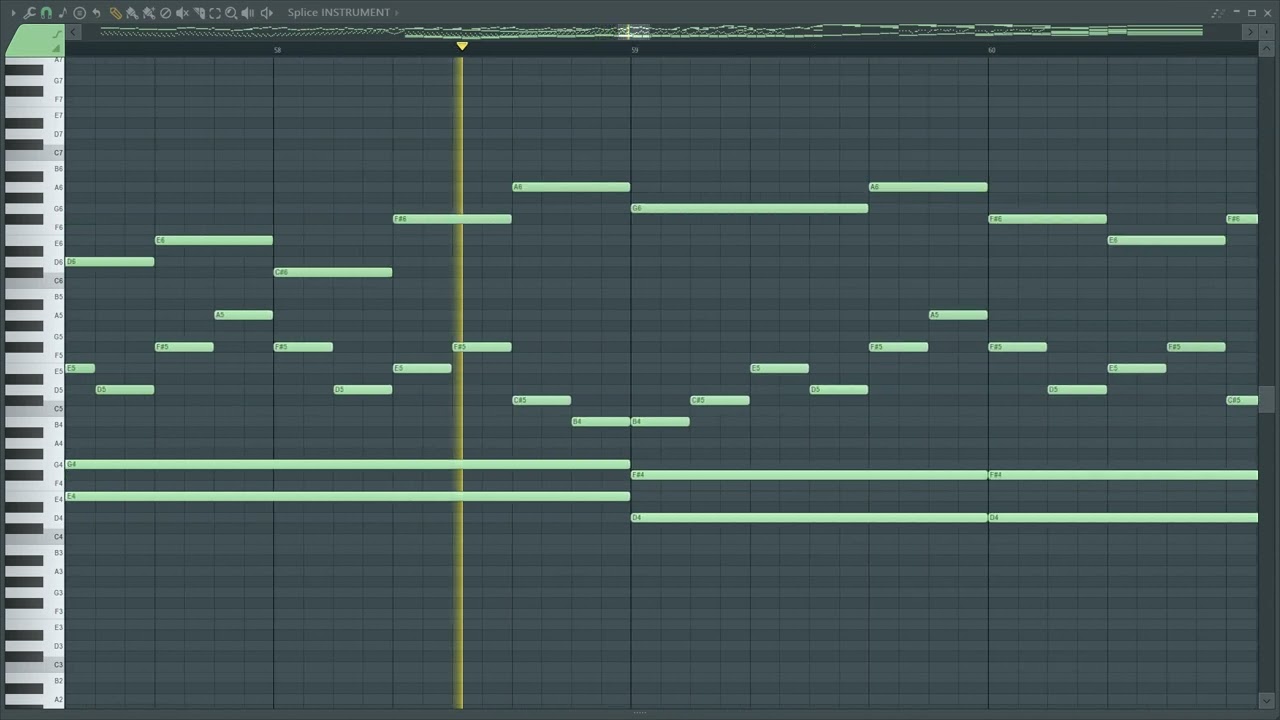Select the Mute tool
1280x720 pixels.
pos(182,12)
